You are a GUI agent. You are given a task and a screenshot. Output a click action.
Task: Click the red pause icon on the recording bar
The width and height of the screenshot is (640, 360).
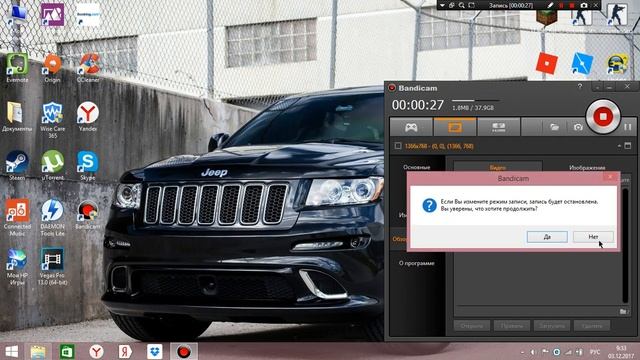point(561,5)
